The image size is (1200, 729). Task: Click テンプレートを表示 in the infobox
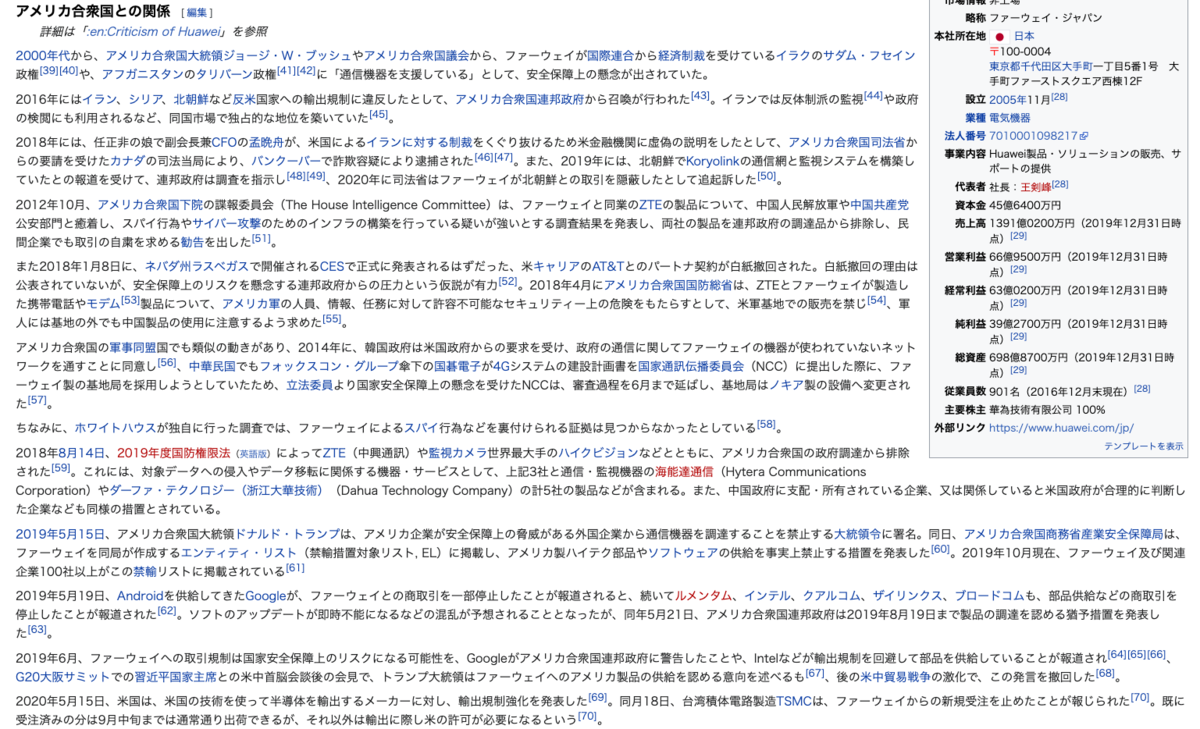[1143, 445]
